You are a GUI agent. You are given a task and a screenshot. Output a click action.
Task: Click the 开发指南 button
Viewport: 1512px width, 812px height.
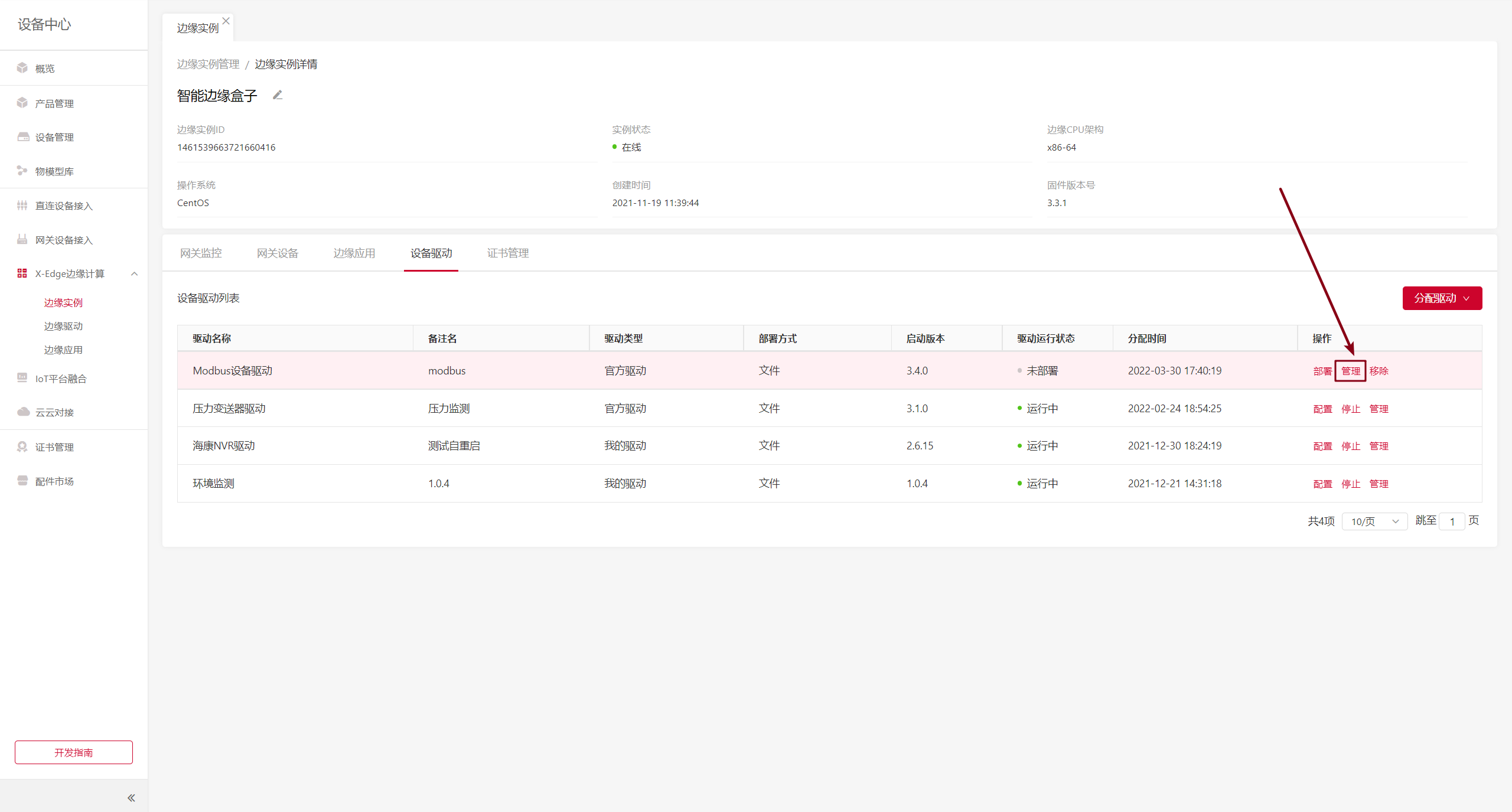tap(74, 752)
